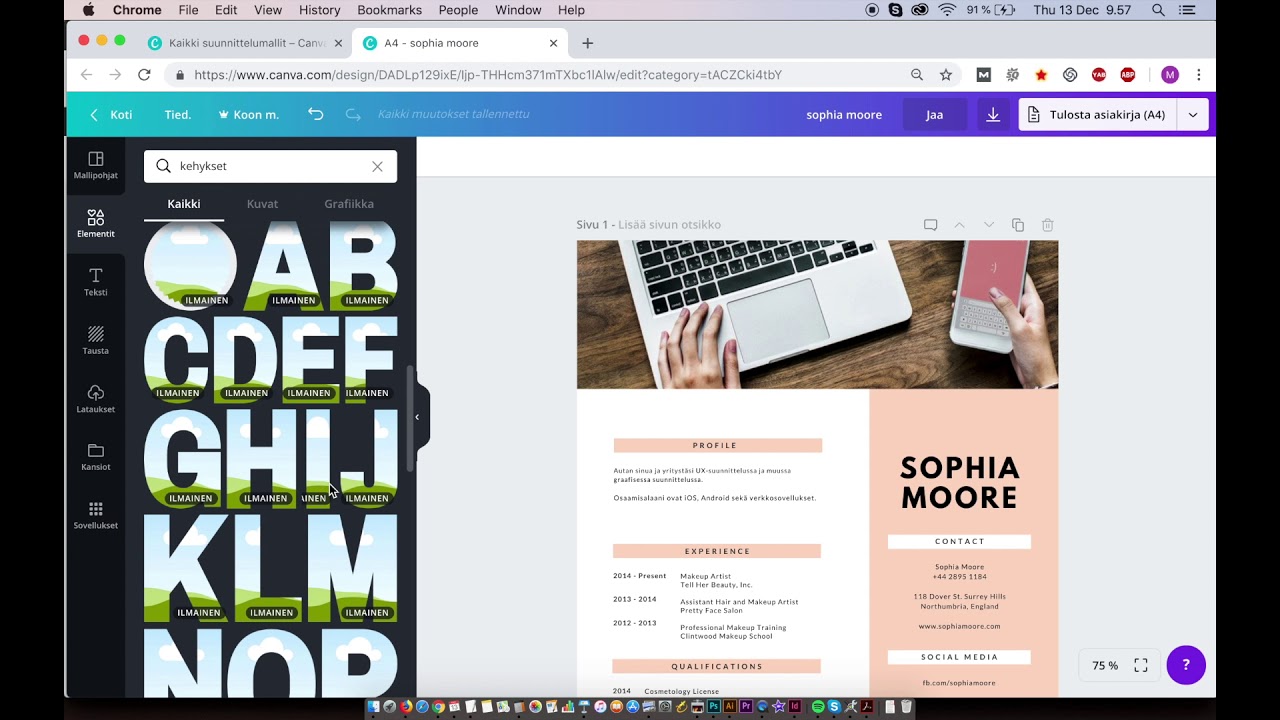
Task: Click the sophia moore design title
Action: [844, 114]
